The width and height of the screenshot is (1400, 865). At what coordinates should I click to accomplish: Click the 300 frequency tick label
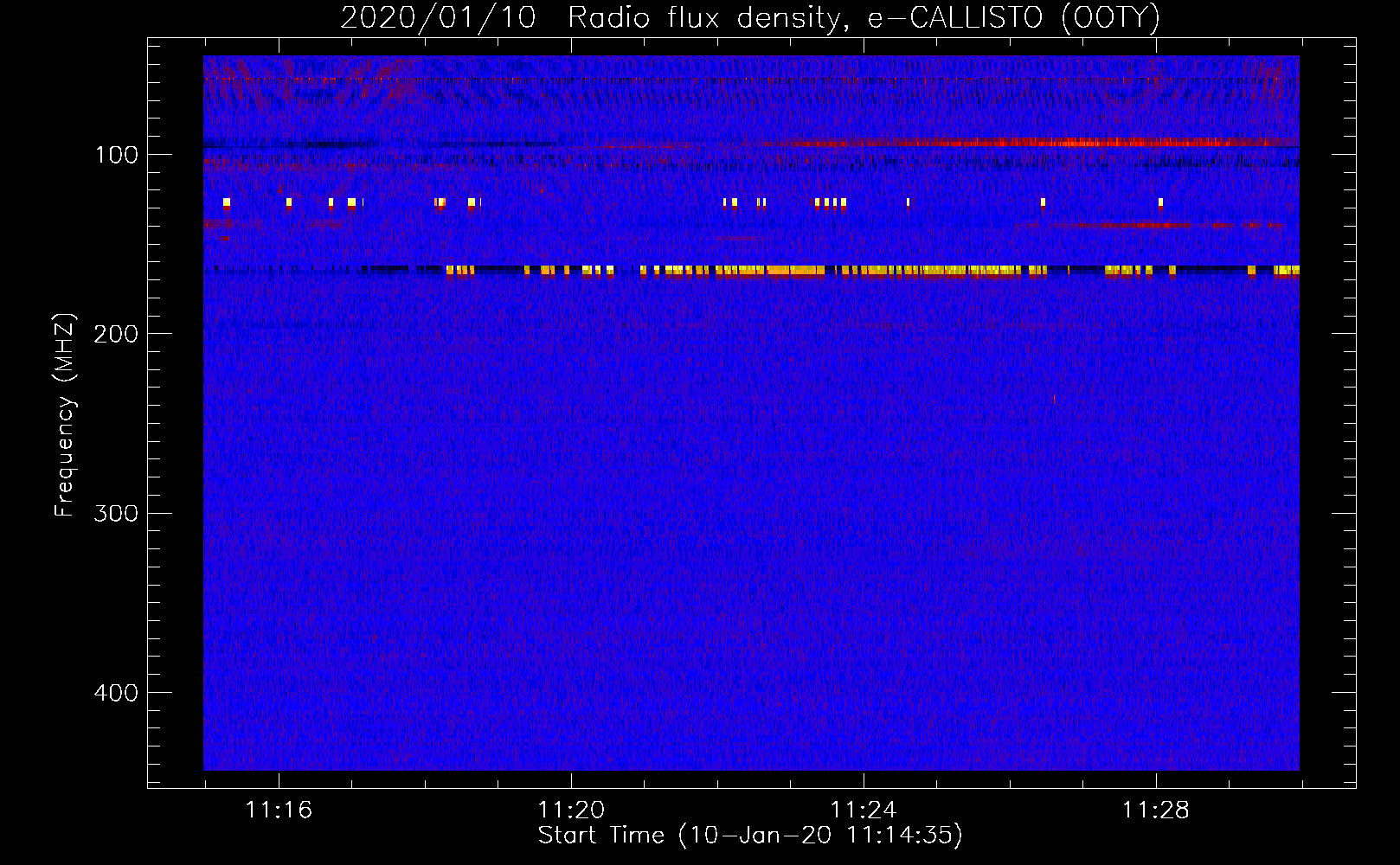pyautogui.click(x=116, y=513)
